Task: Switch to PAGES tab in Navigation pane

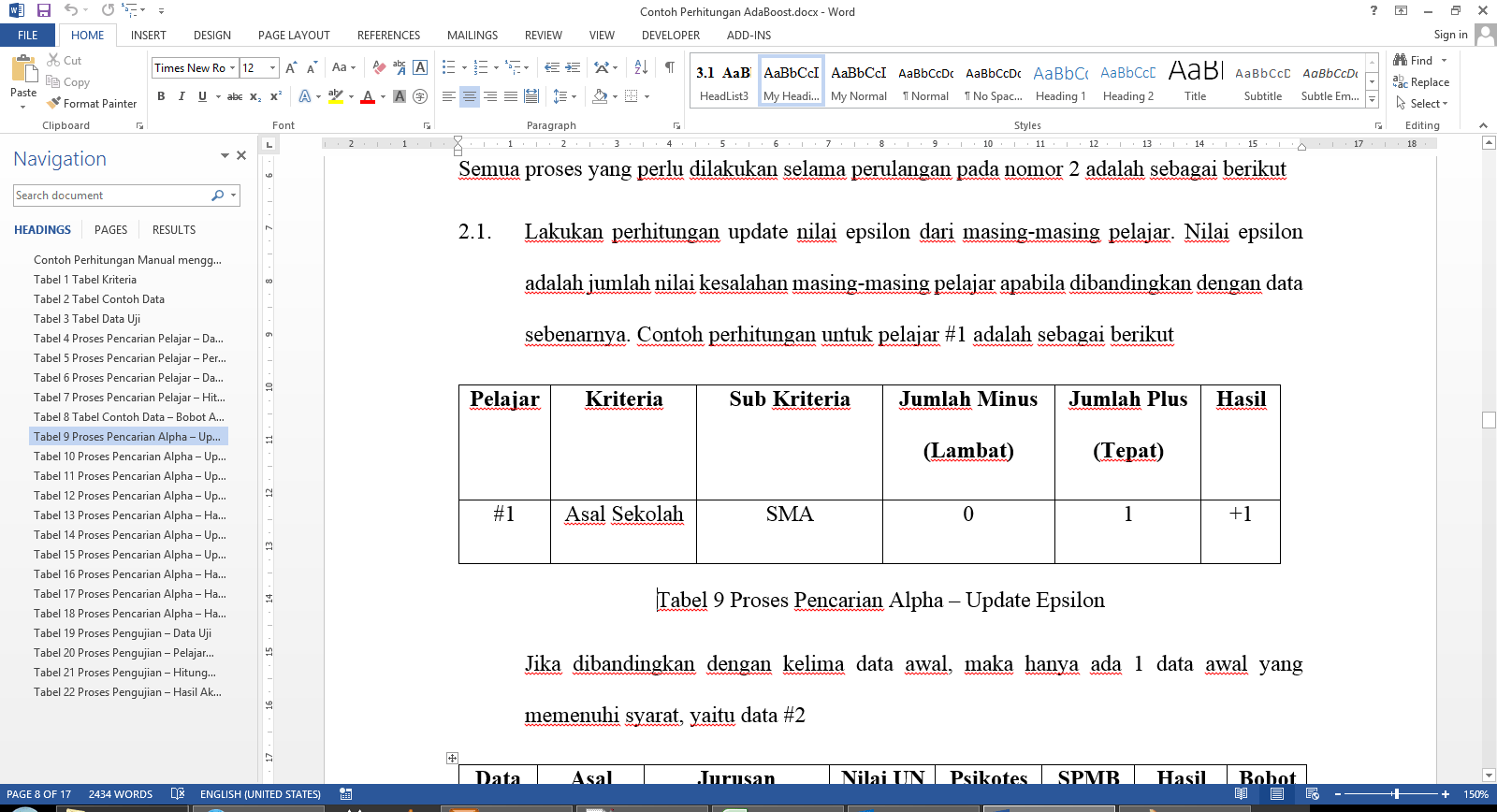Action: pos(110,229)
